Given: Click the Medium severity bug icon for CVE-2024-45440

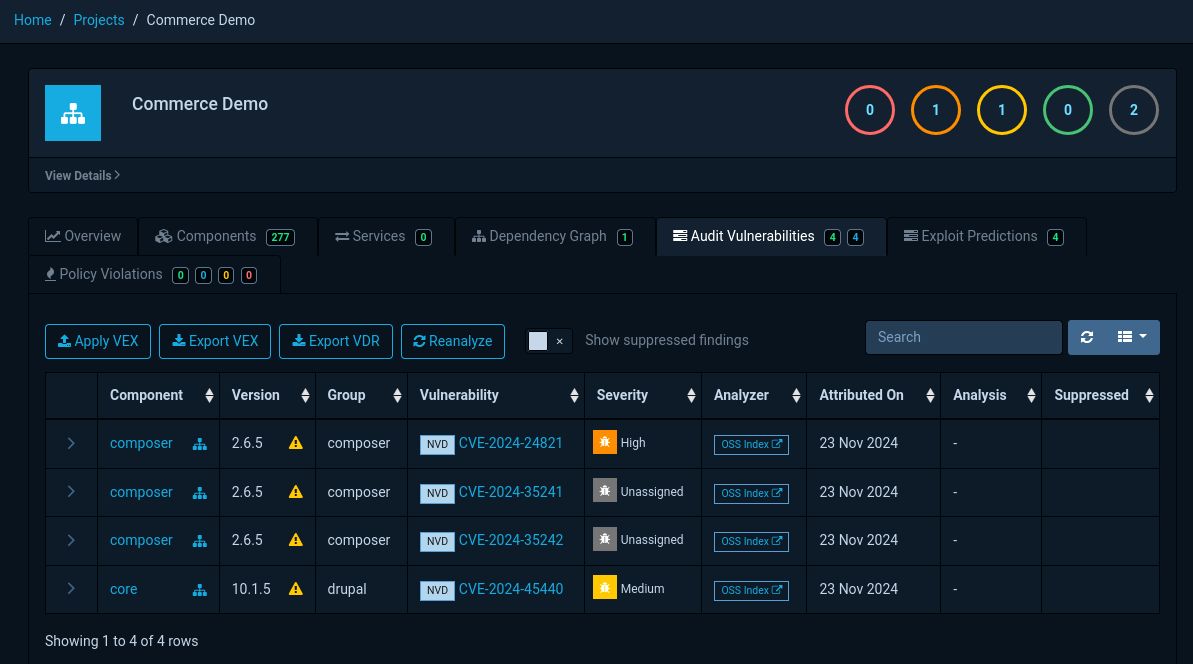Looking at the screenshot, I should tap(605, 587).
